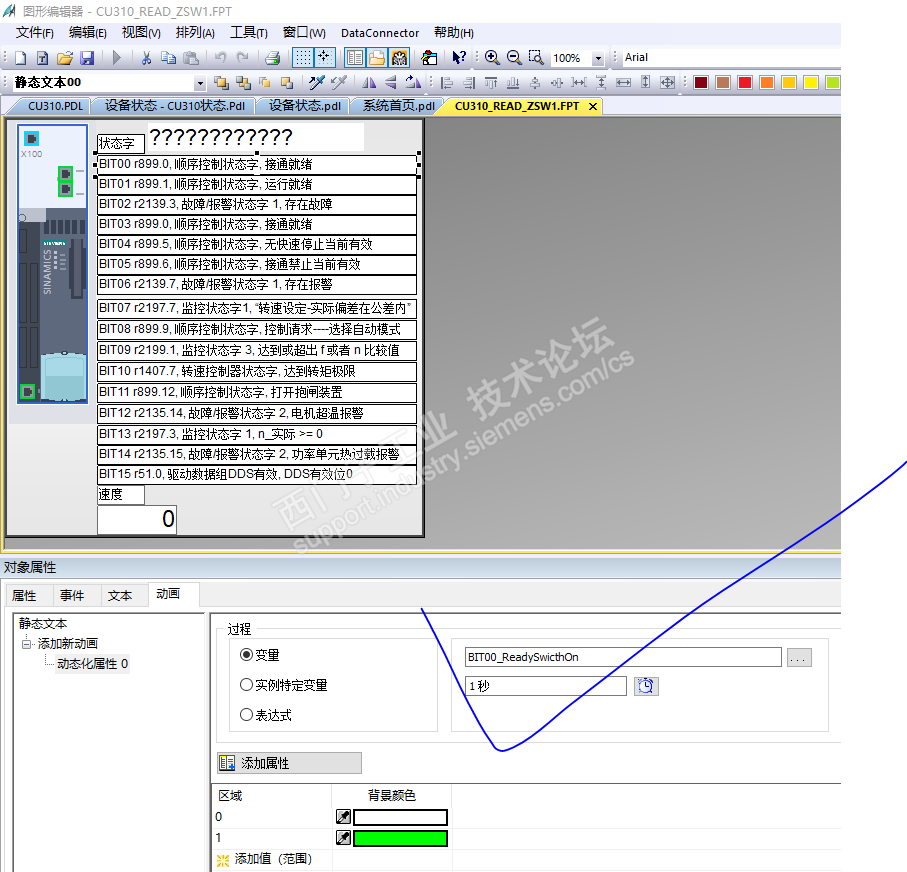Click the tag field BIT00_ReadySwicthOn
The height and width of the screenshot is (872, 907).
[623, 657]
